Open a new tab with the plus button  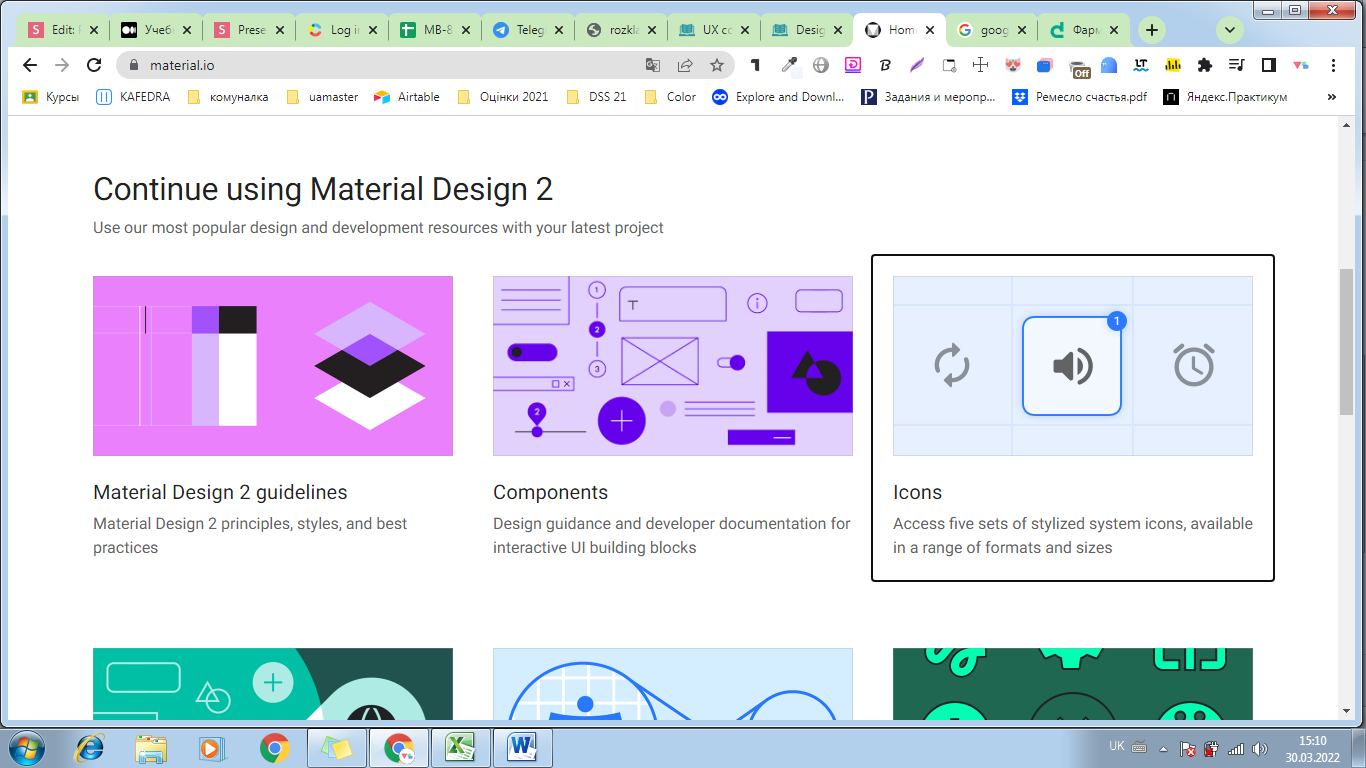(1152, 30)
